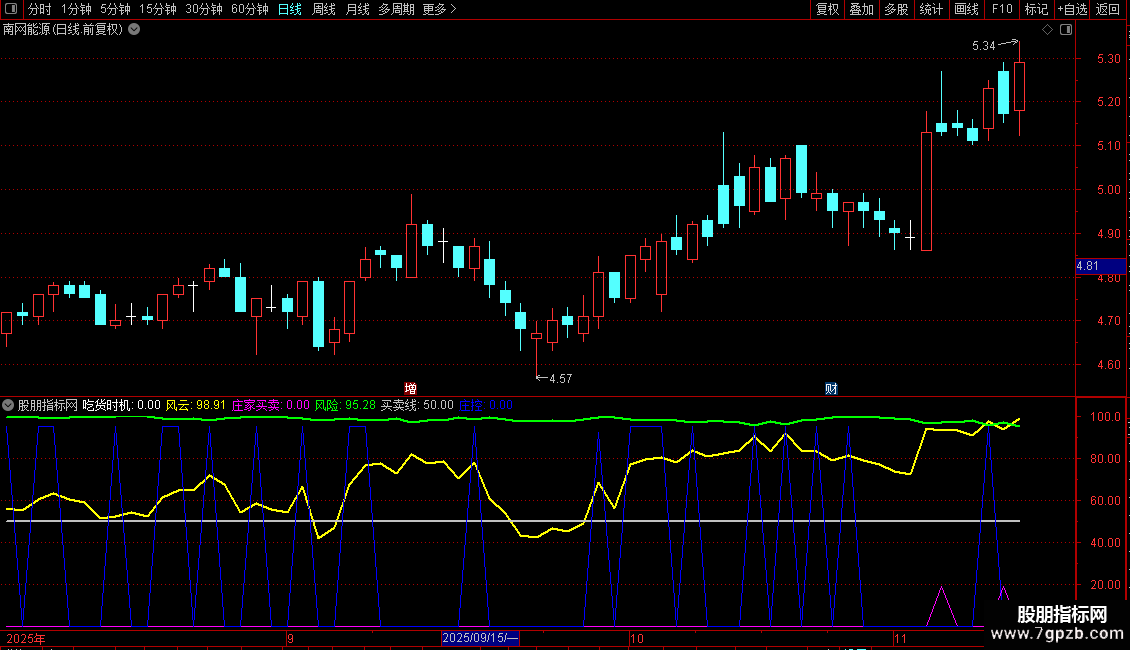Add stock with +自选
Screen dimensions: 1130x650
[1072, 9]
